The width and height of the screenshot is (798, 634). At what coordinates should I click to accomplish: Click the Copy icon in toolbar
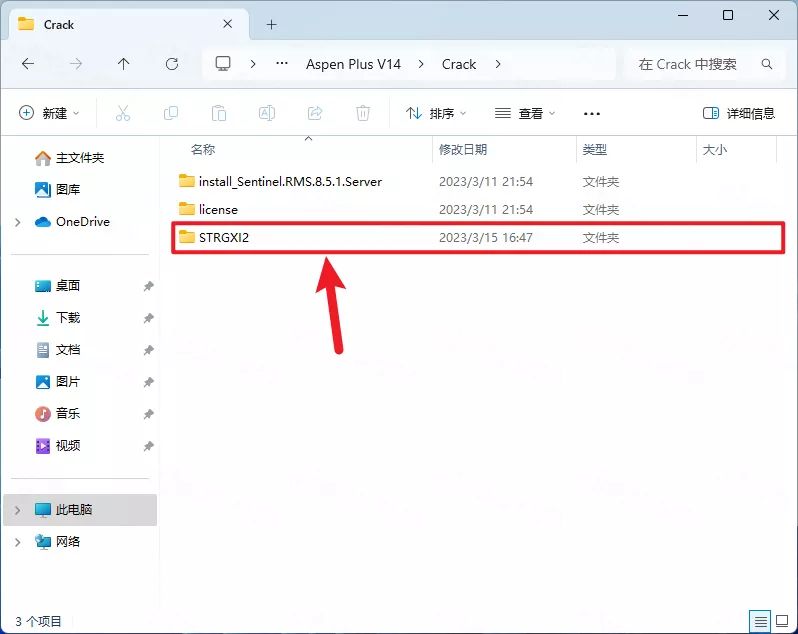pos(171,114)
